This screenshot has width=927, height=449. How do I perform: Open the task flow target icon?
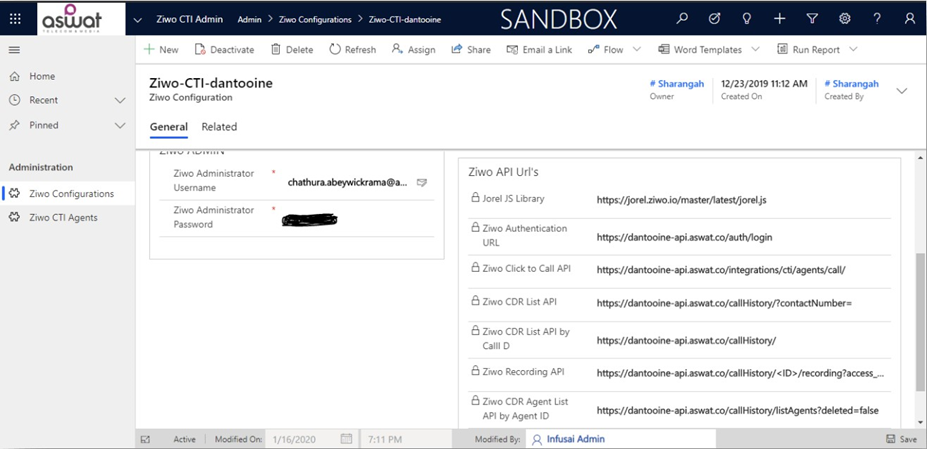click(714, 19)
